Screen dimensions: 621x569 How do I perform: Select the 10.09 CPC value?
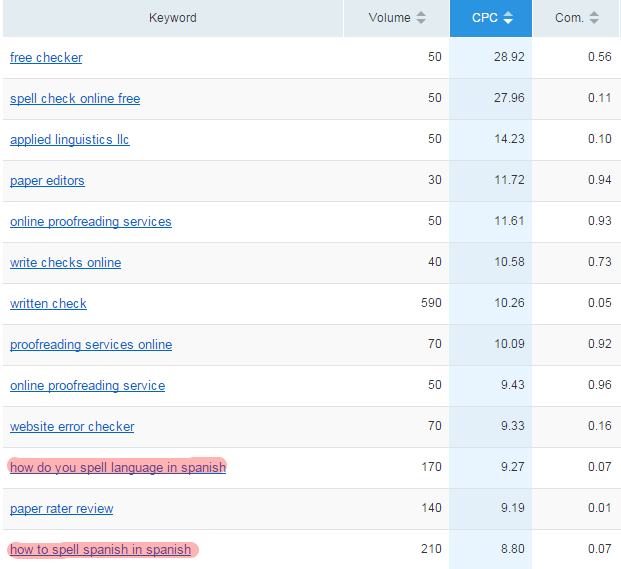click(509, 344)
